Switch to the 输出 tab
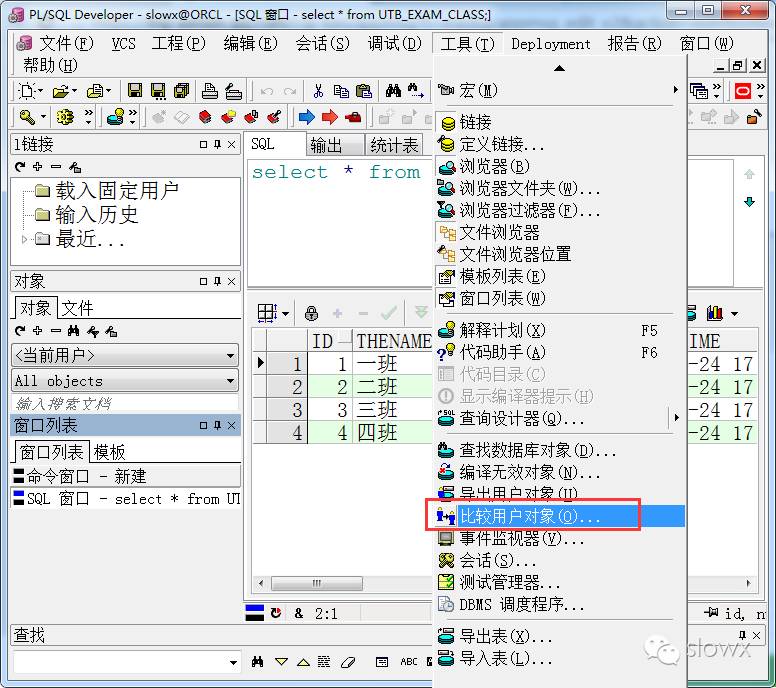This screenshot has height=688, width=776. click(335, 145)
